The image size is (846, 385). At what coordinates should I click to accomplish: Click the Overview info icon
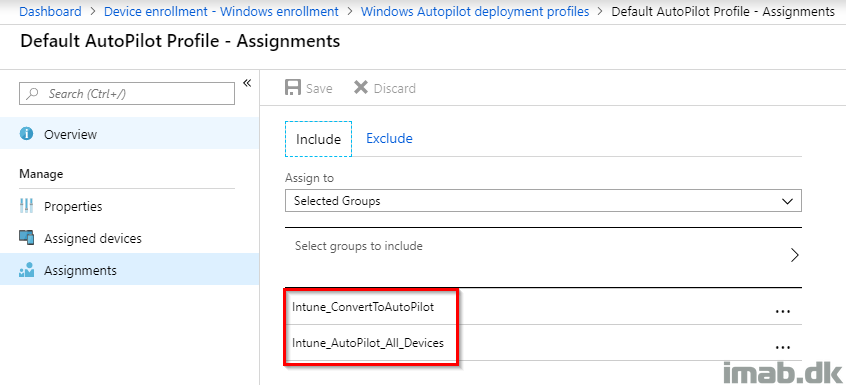tap(26, 134)
